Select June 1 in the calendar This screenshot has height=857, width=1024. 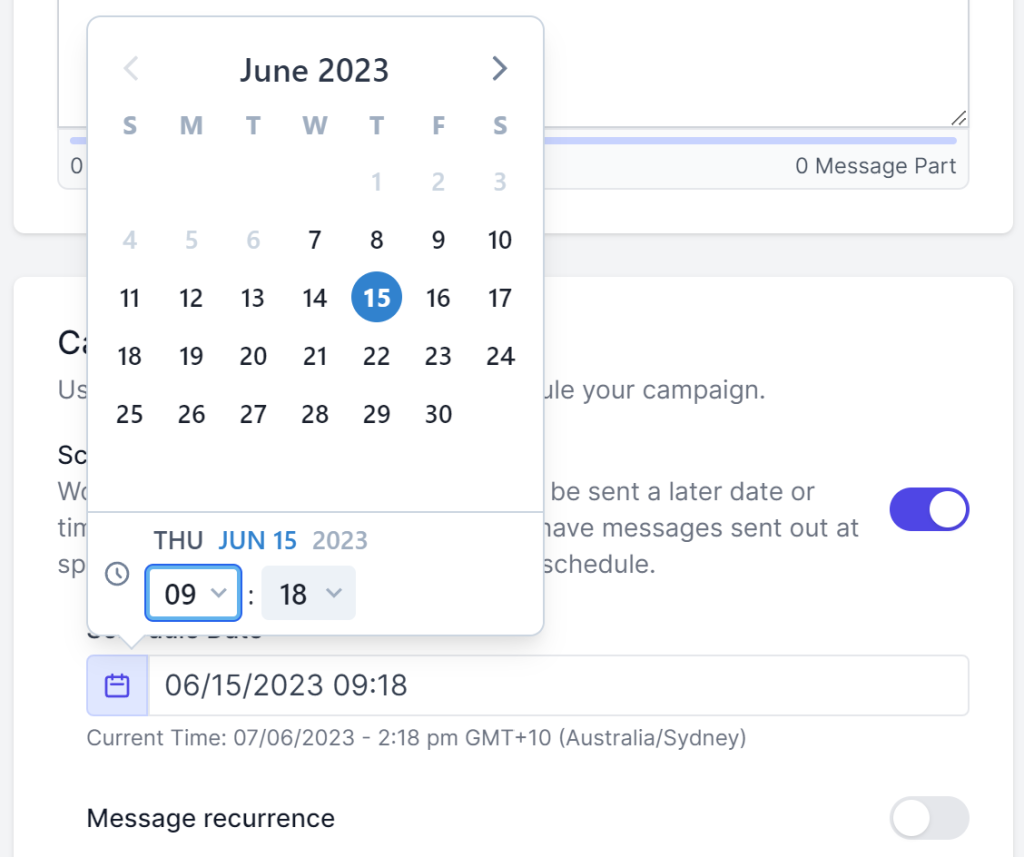pyautogui.click(x=376, y=182)
